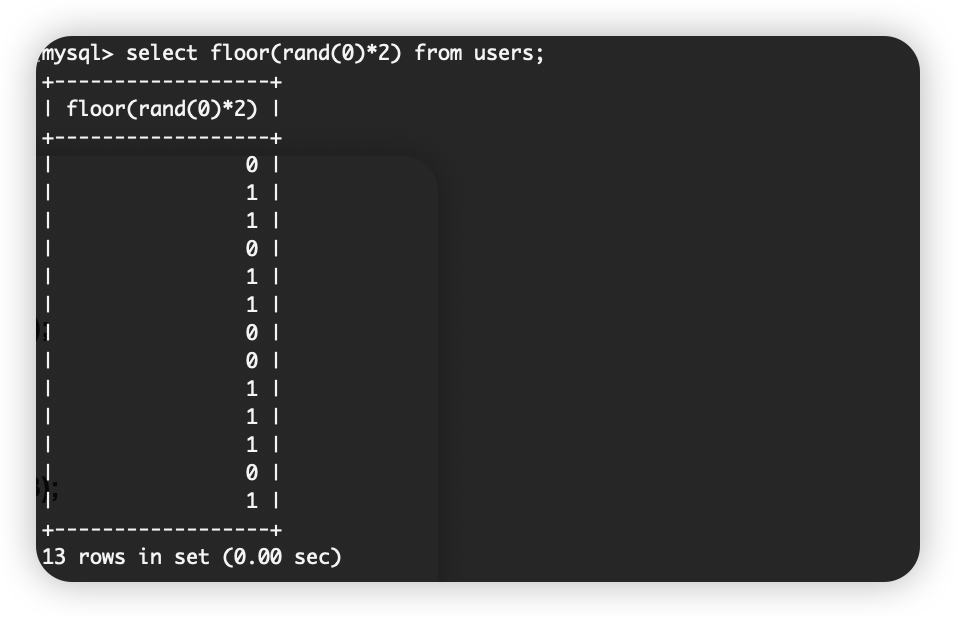Select the second result row value 1
Viewport: 956px width, 618px height.
click(x=251, y=193)
